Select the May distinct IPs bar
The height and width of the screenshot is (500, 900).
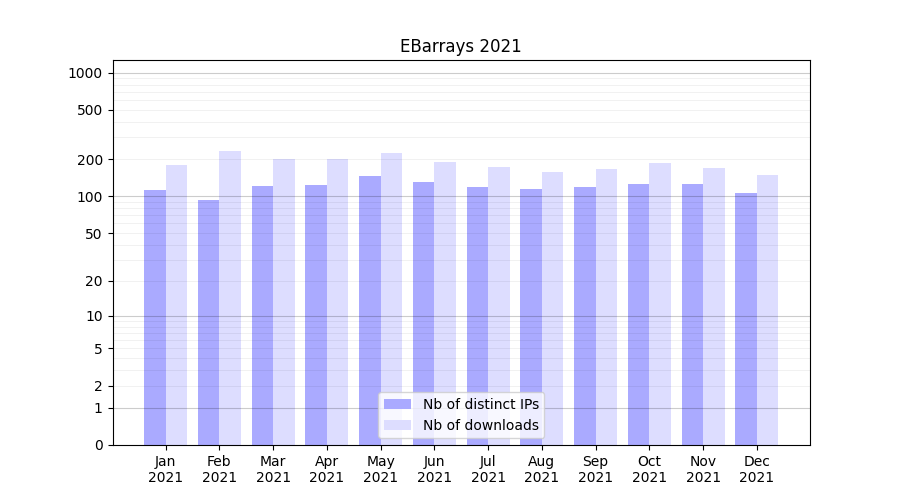click(x=370, y=310)
